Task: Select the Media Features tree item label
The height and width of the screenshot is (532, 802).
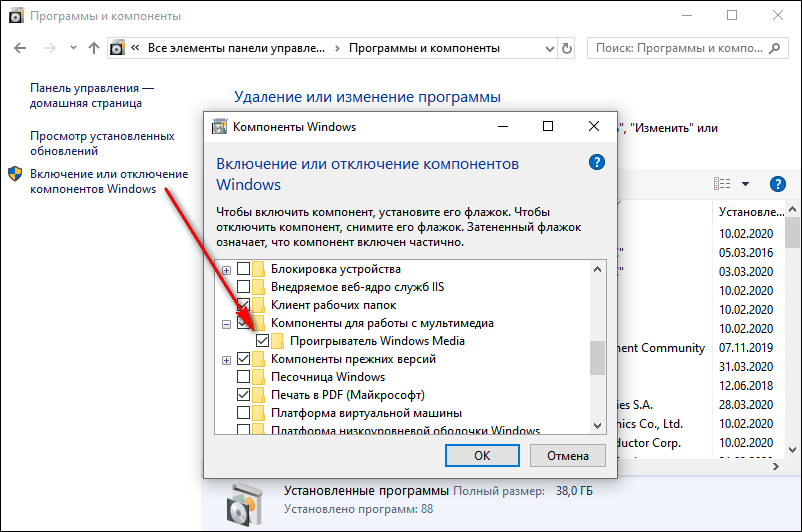Action: (382, 323)
